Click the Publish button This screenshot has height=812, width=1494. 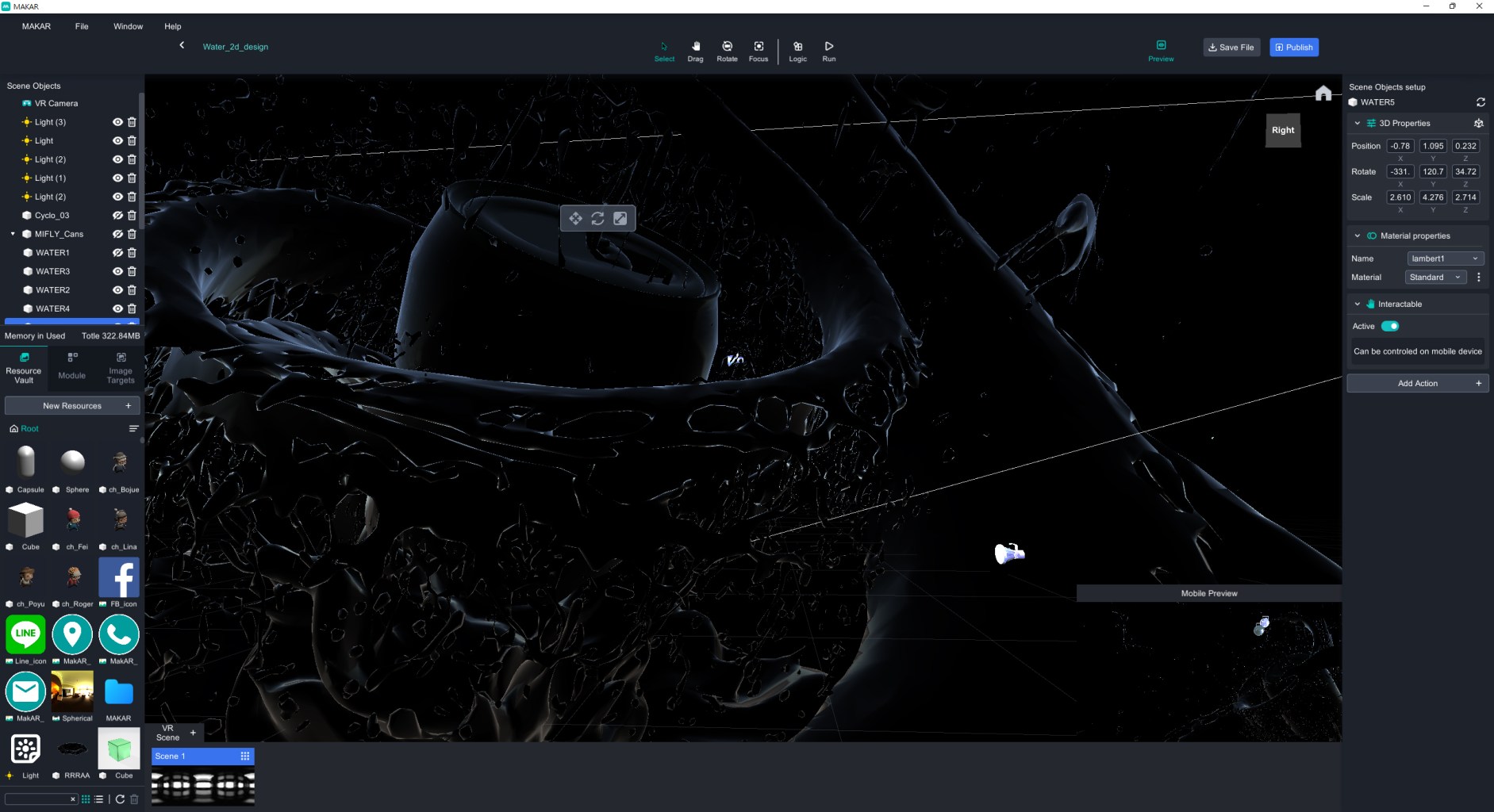(x=1293, y=48)
